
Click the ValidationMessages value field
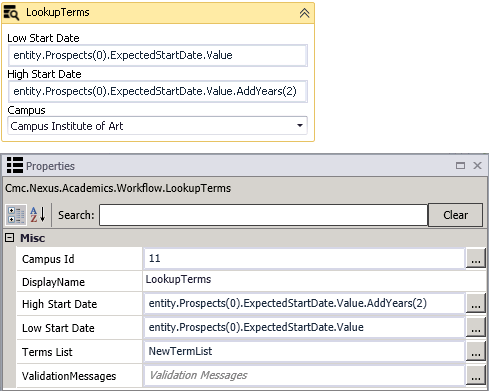click(304, 375)
